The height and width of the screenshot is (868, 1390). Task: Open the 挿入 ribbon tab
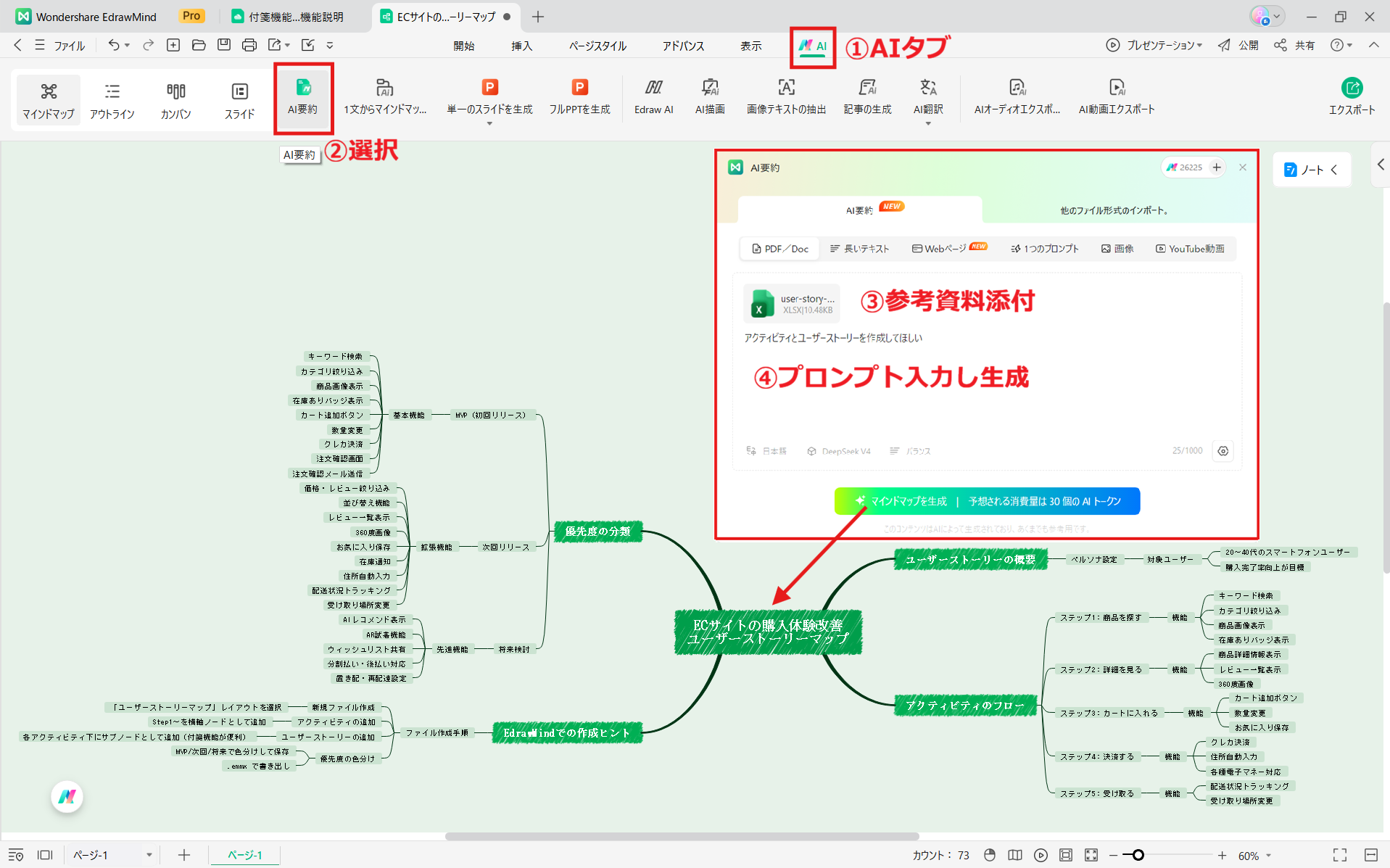pyautogui.click(x=522, y=46)
